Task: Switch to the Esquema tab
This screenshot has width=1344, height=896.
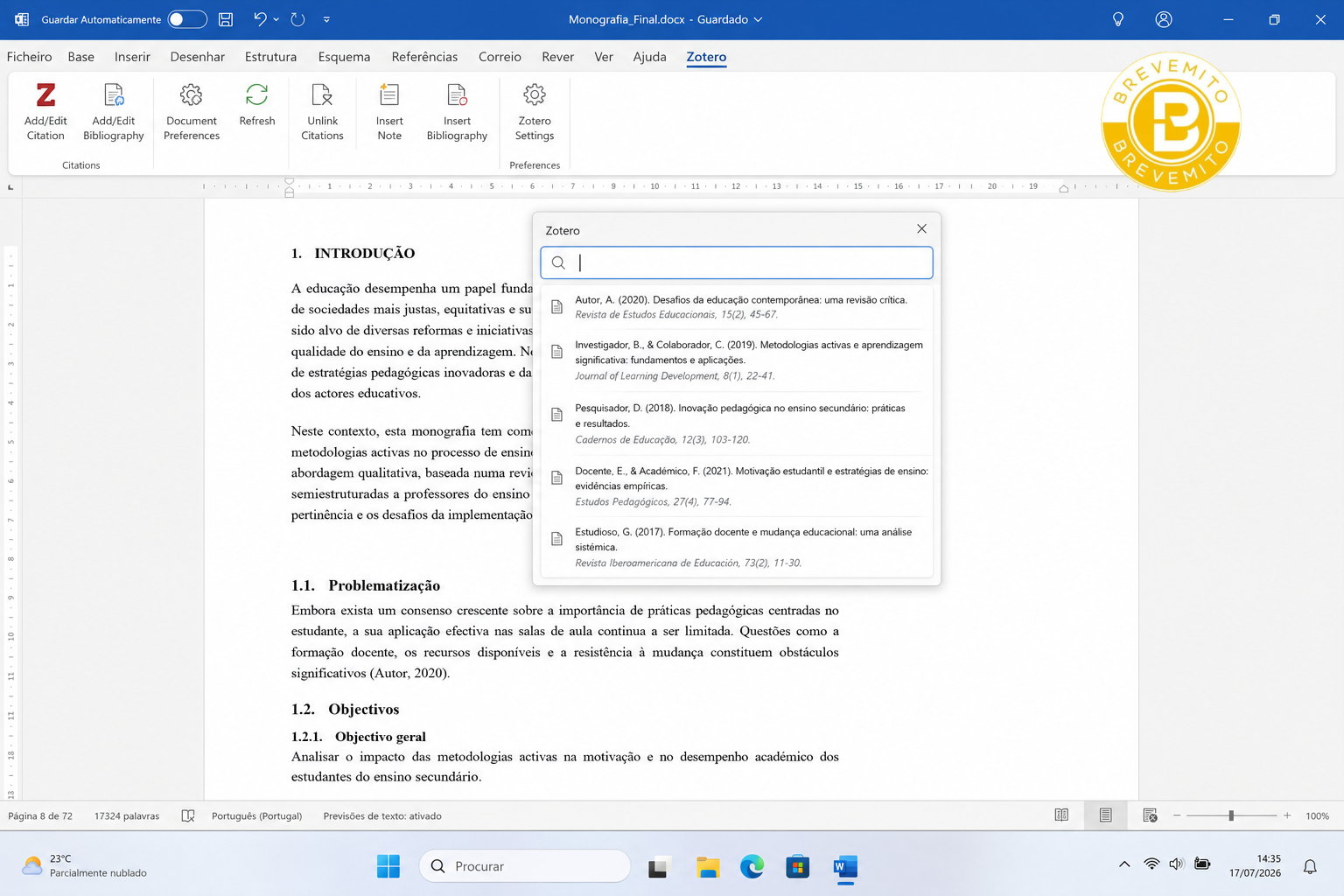Action: point(344,57)
